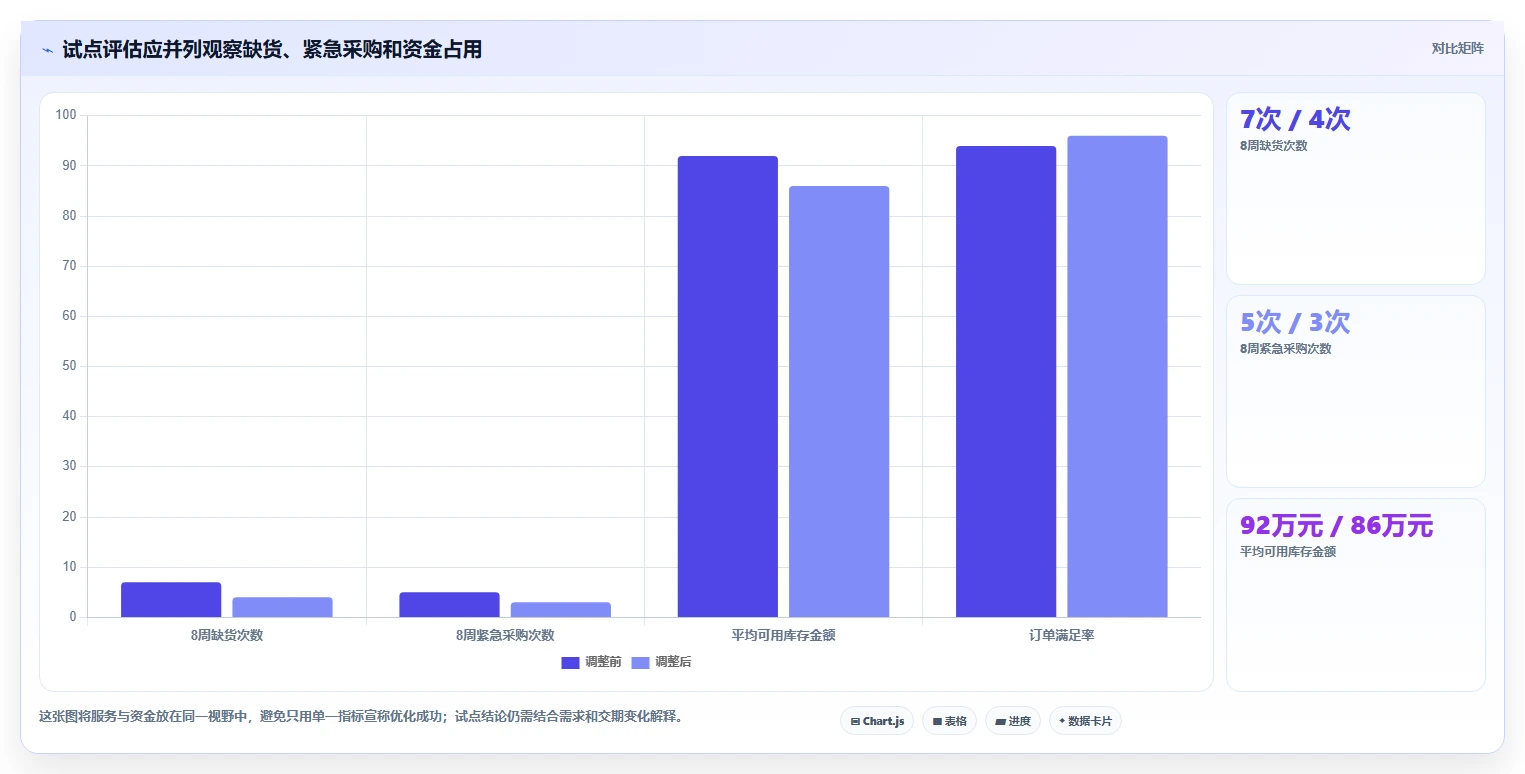1525x774 pixels.
Task: Click the 调整前 bar for 订单满足率
Action: (1006, 381)
